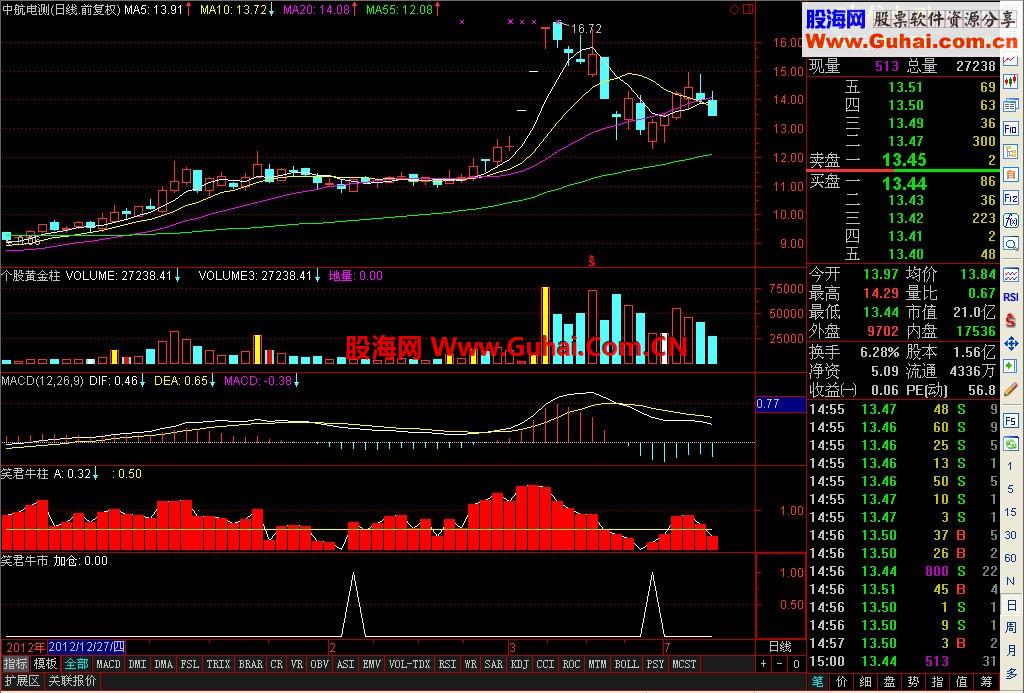The height and width of the screenshot is (693, 1024).
Task: Click the + zoom in button
Action: pos(763,664)
